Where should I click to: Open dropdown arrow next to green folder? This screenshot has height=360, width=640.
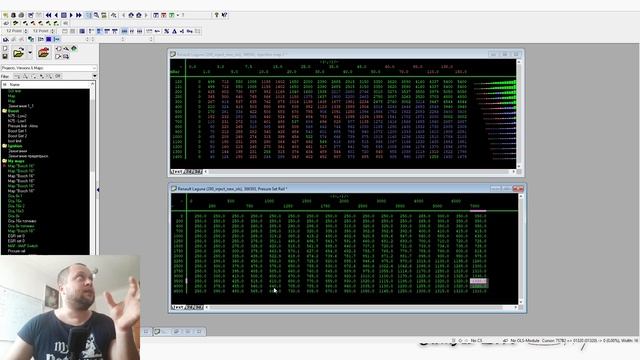(x=30, y=53)
